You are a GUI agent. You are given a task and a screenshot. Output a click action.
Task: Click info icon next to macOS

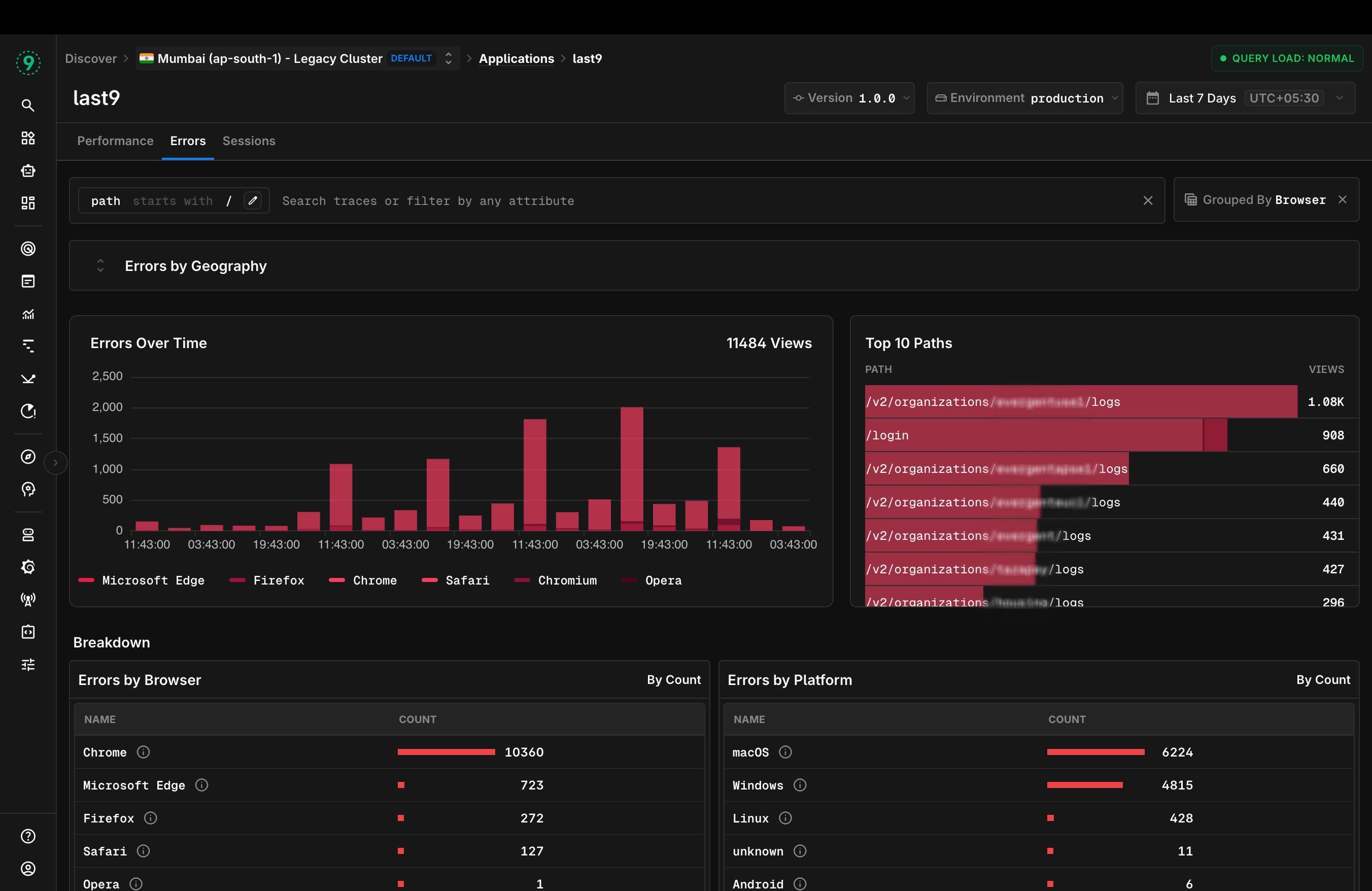[x=785, y=752]
